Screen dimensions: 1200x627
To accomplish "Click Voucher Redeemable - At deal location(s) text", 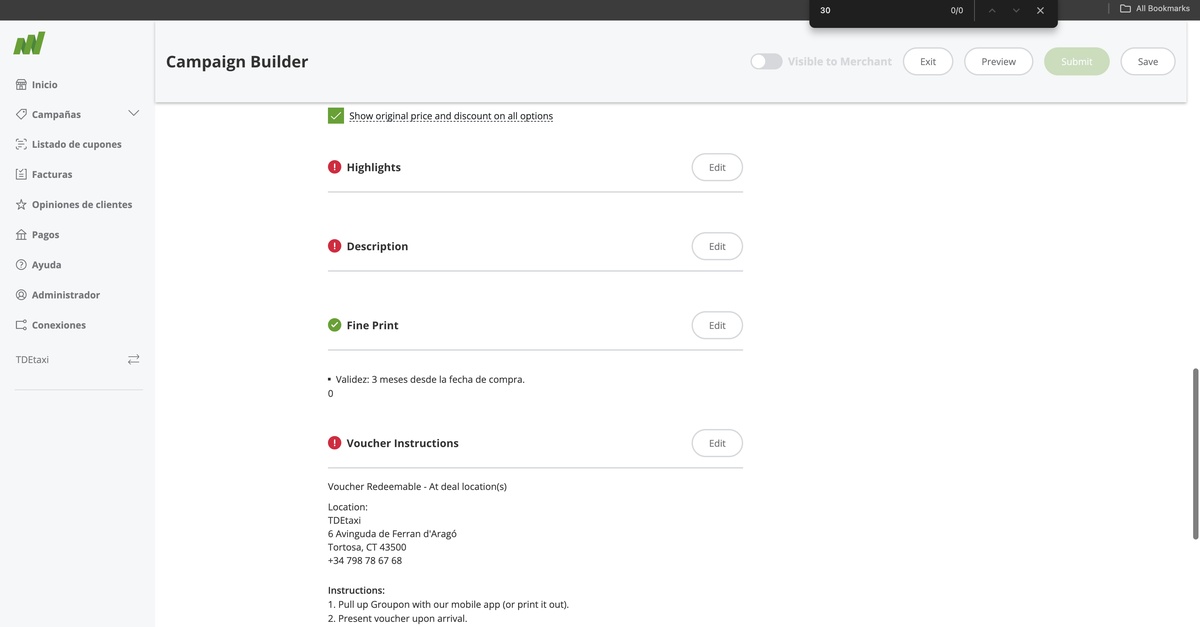I will tap(417, 486).
